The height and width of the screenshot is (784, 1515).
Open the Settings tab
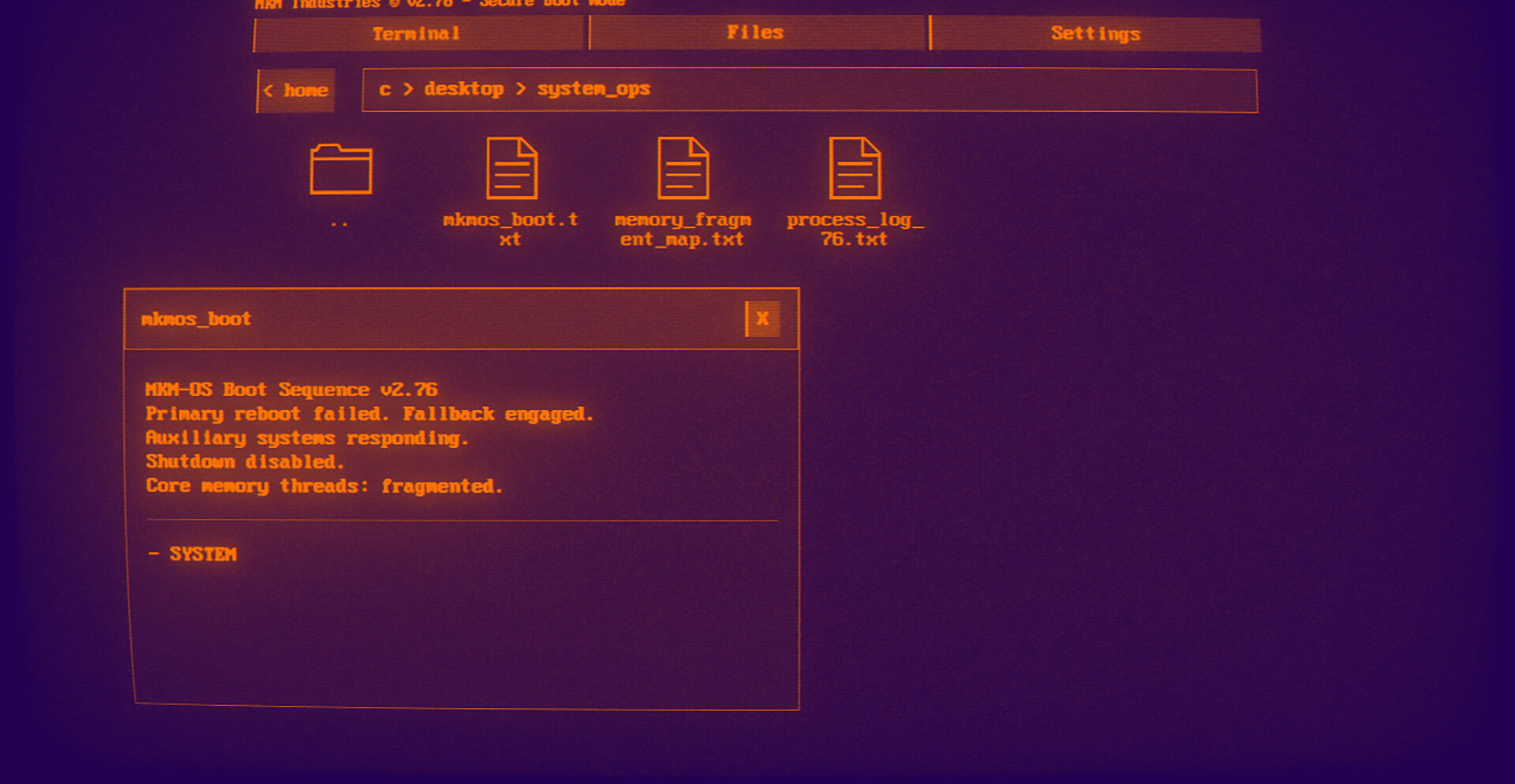coord(1095,34)
